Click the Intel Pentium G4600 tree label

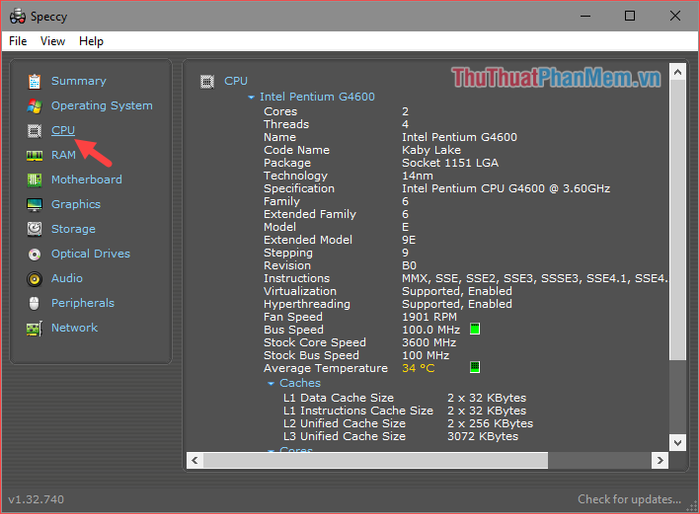point(317,97)
